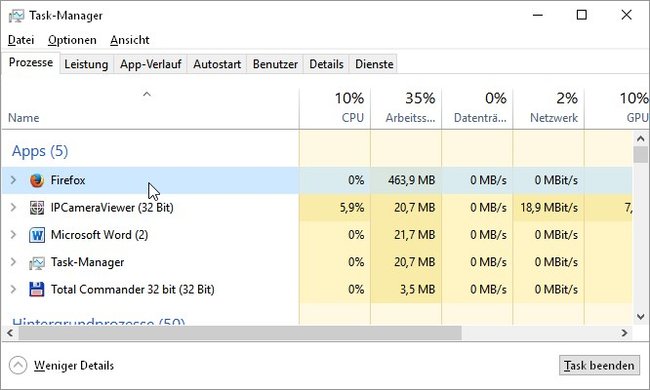Open the Optionen menu
Image resolution: width=650 pixels, height=390 pixels.
click(72, 40)
